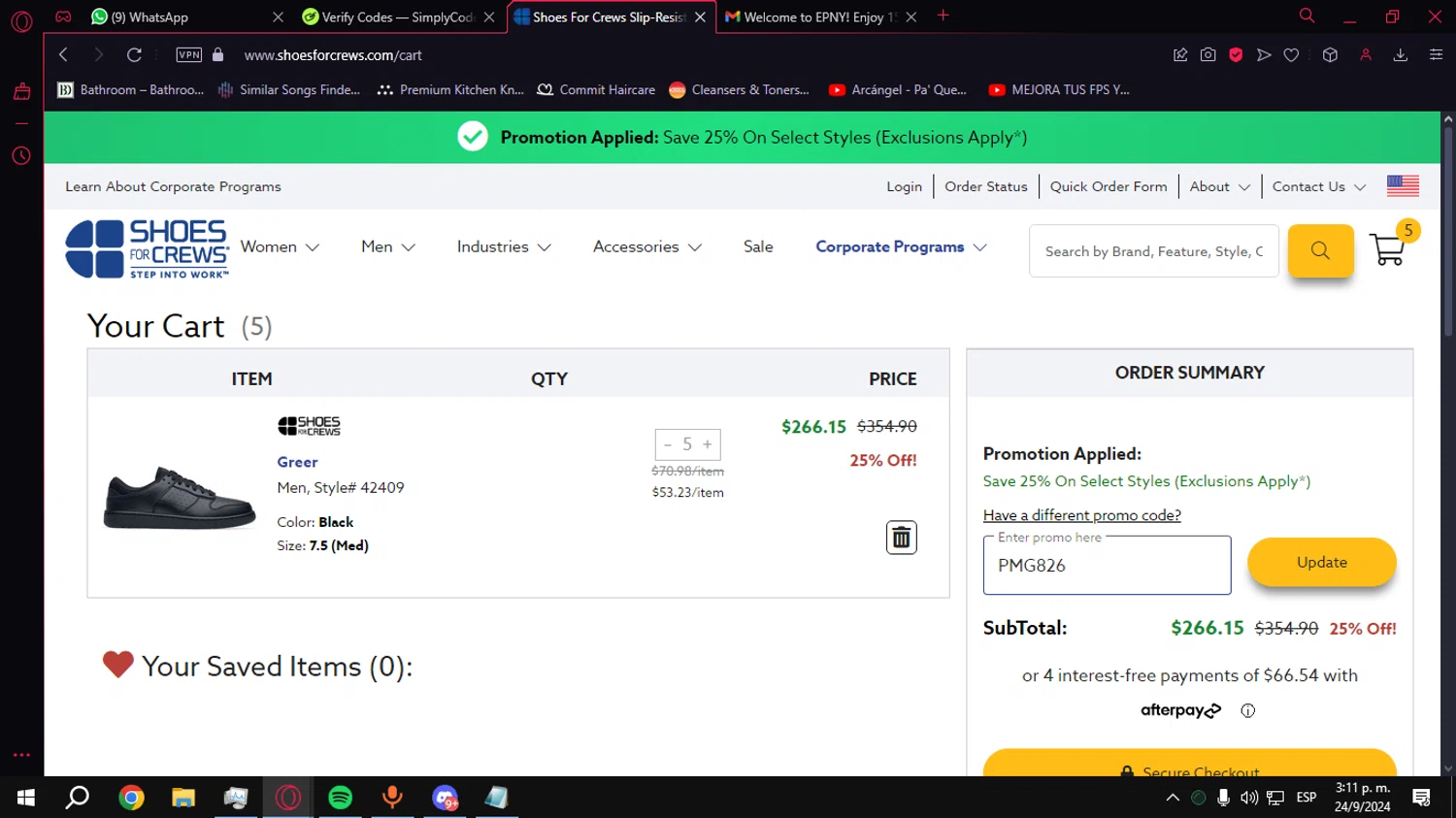Search in tabs with the magnifier icon
This screenshot has width=1456, height=818.
point(1307,16)
